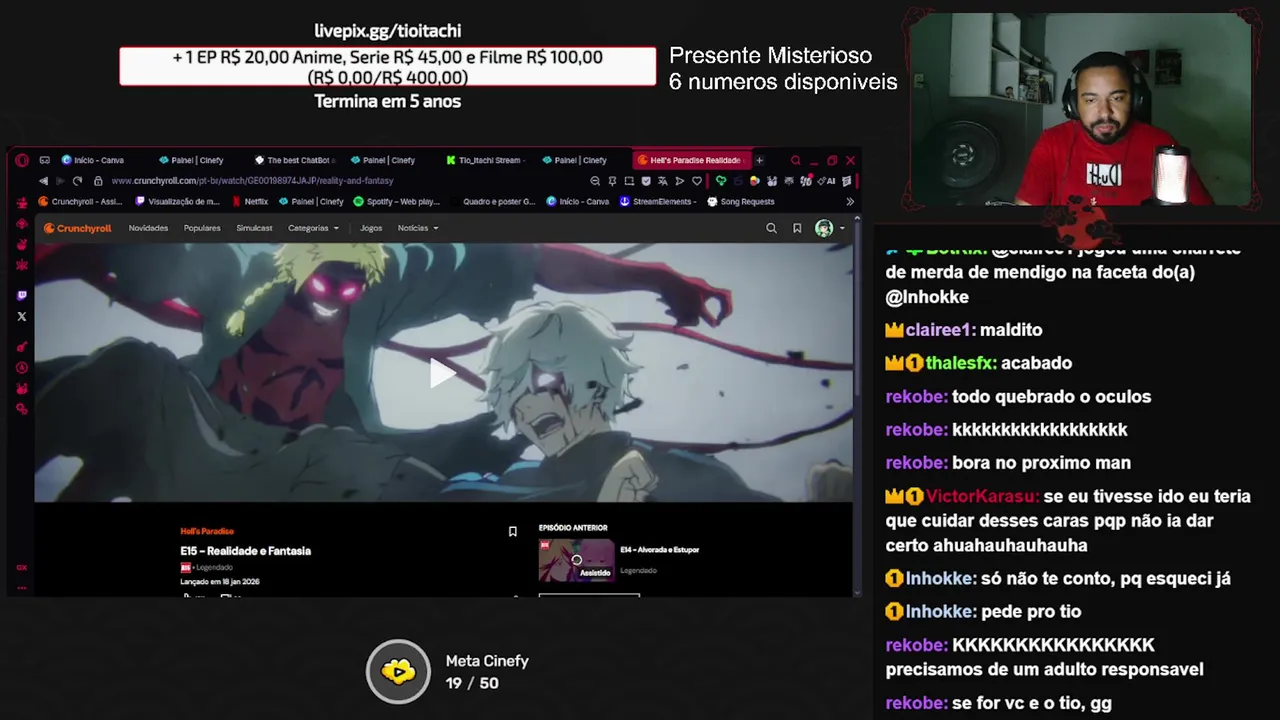This screenshot has height=720, width=1280.
Task: Switch to the Início - Canva tab
Action: [93, 160]
